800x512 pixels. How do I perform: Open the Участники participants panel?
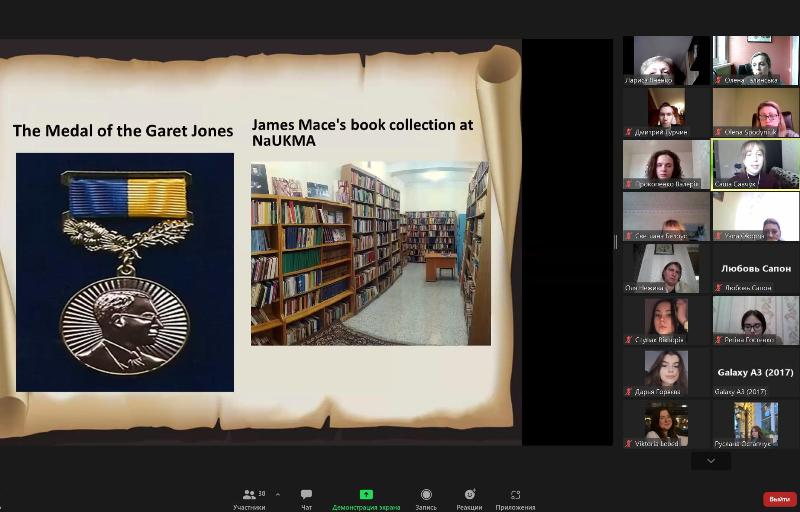point(249,498)
